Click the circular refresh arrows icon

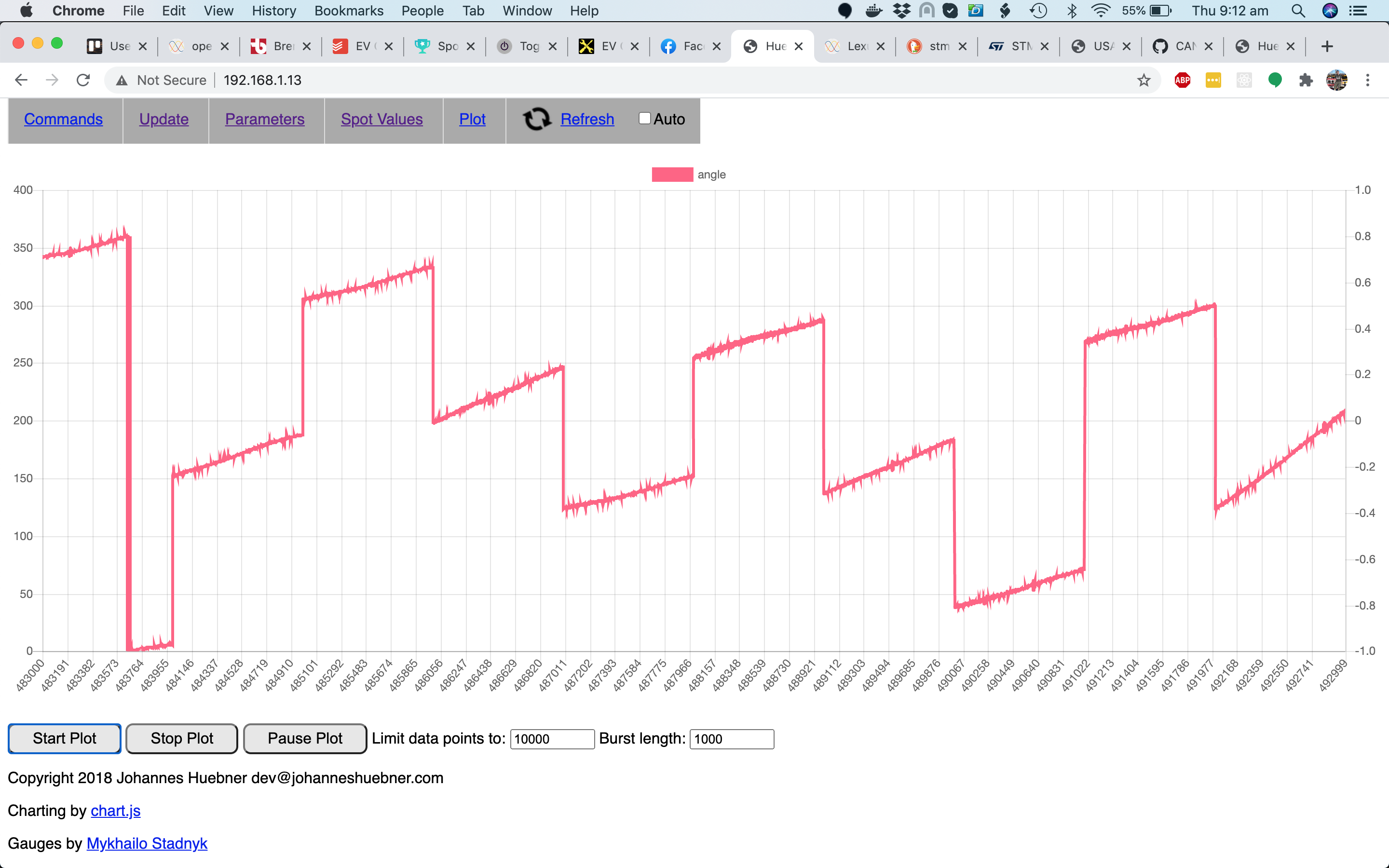click(x=537, y=119)
